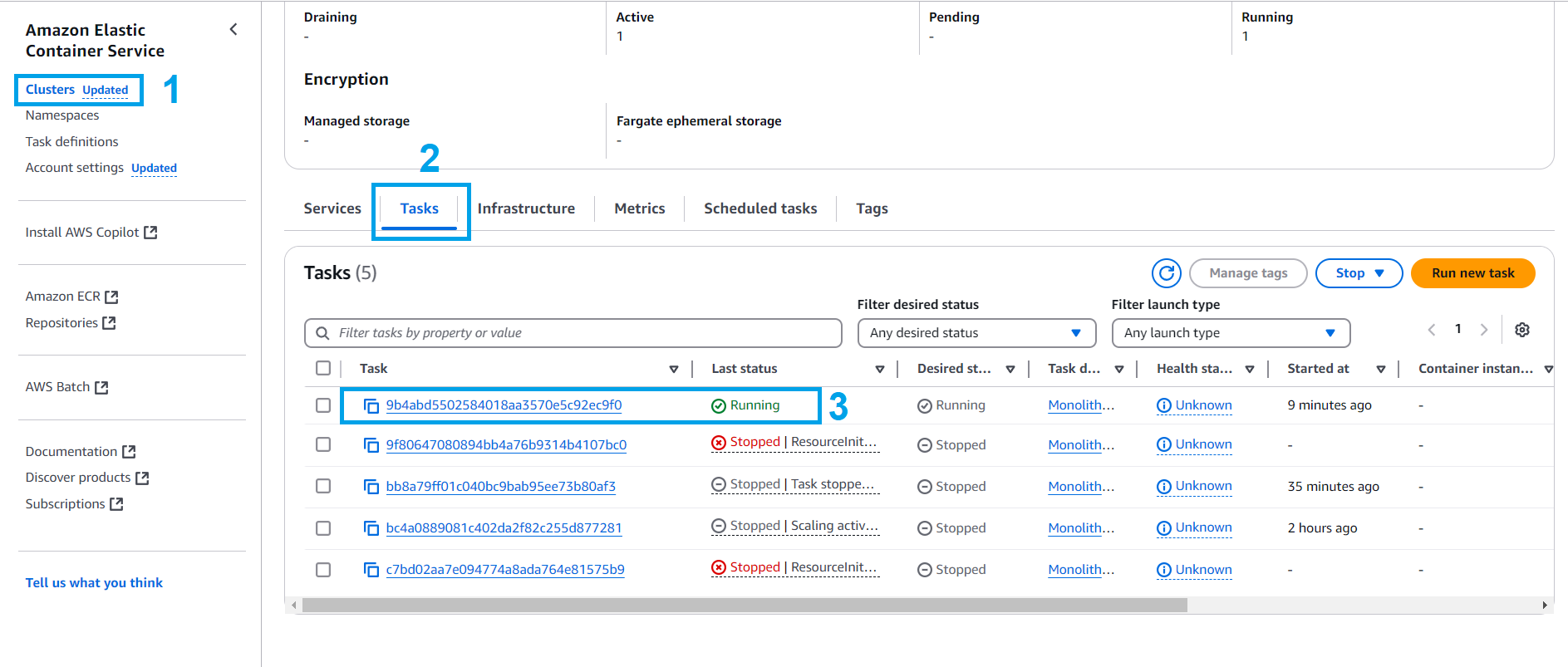Click the external link icon beside Repositories
The image size is (1568, 667).
pyautogui.click(x=109, y=323)
